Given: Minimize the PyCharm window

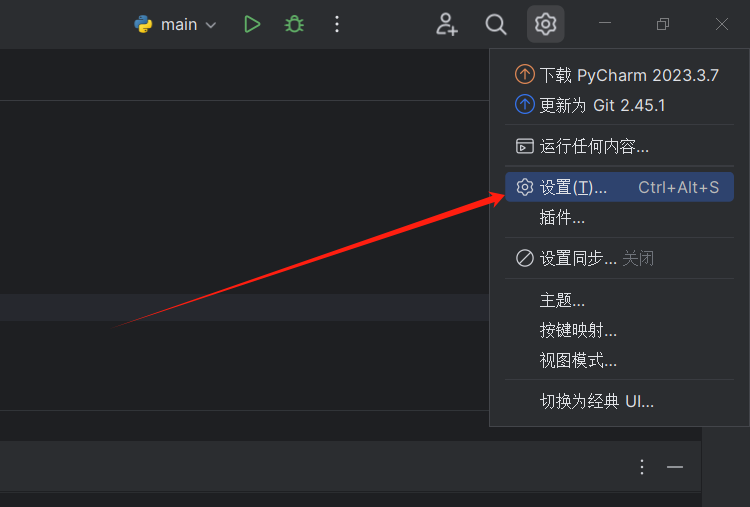Looking at the screenshot, I should [x=605, y=23].
